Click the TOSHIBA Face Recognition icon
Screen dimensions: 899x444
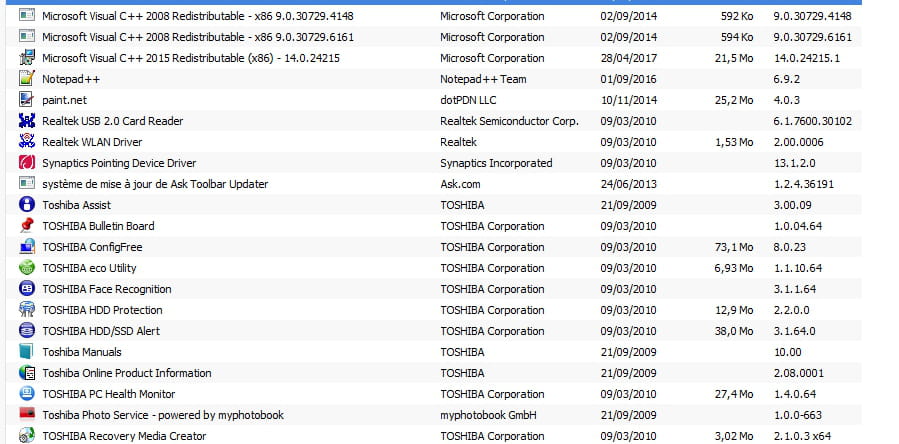[x=26, y=289]
